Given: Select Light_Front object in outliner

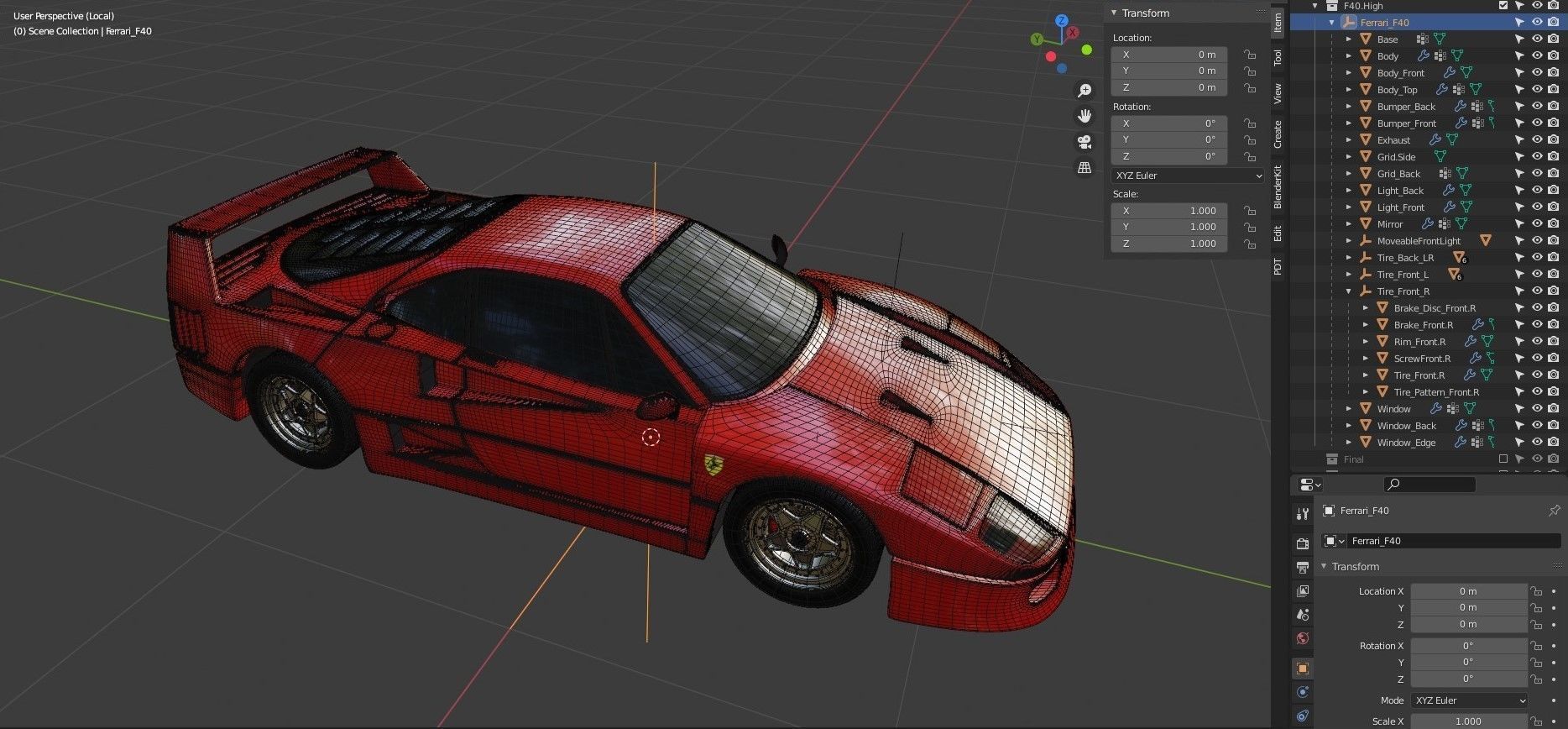Looking at the screenshot, I should (x=1400, y=207).
